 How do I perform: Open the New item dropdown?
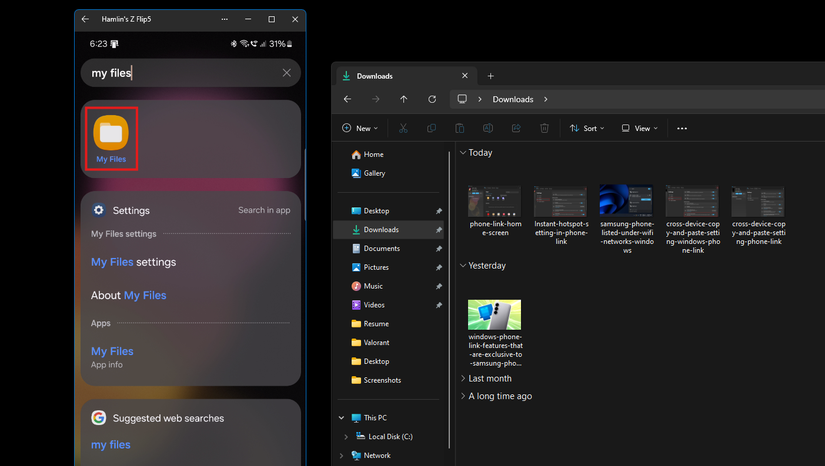point(360,128)
